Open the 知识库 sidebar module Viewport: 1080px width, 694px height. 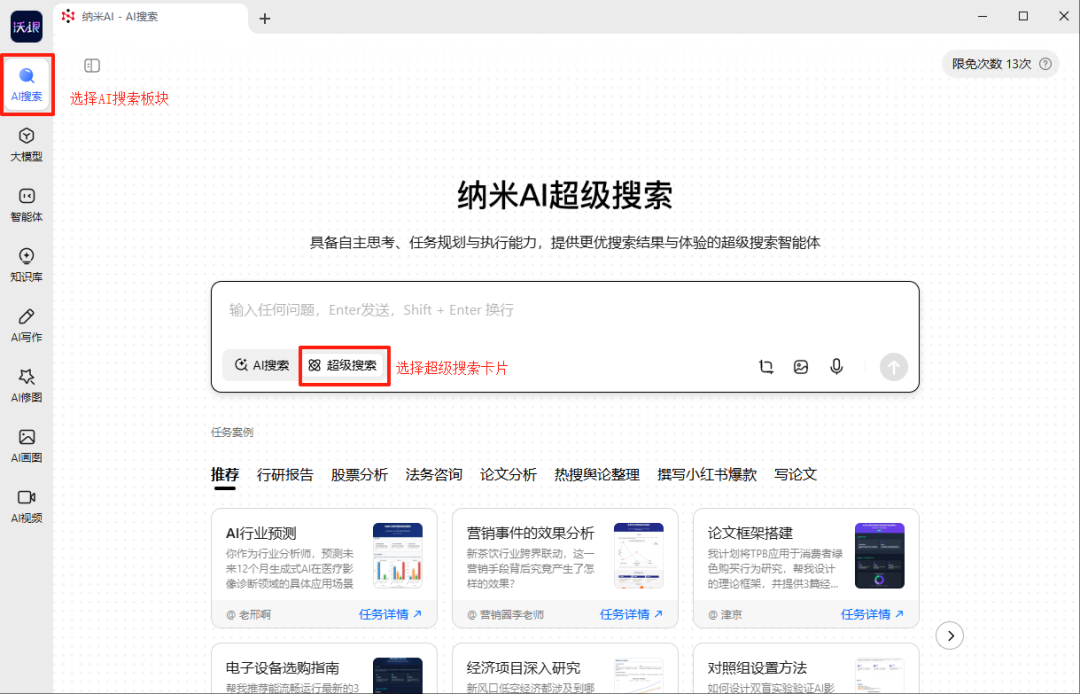tap(26, 265)
